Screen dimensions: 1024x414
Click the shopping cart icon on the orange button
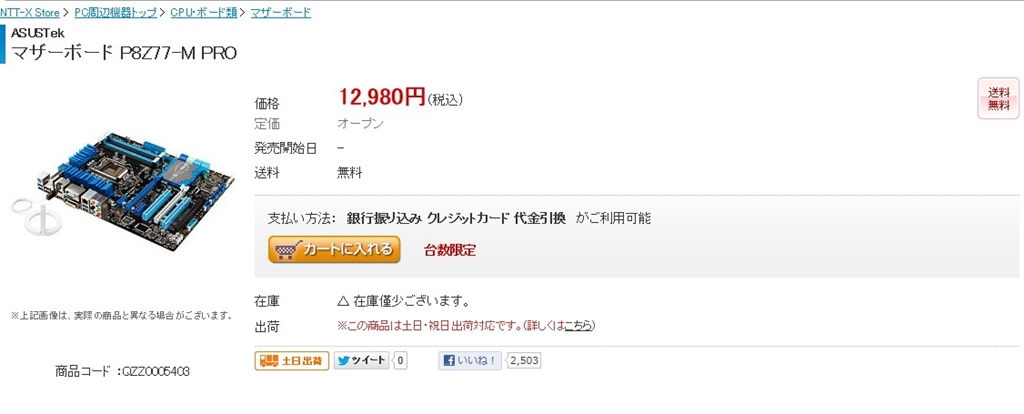288,250
